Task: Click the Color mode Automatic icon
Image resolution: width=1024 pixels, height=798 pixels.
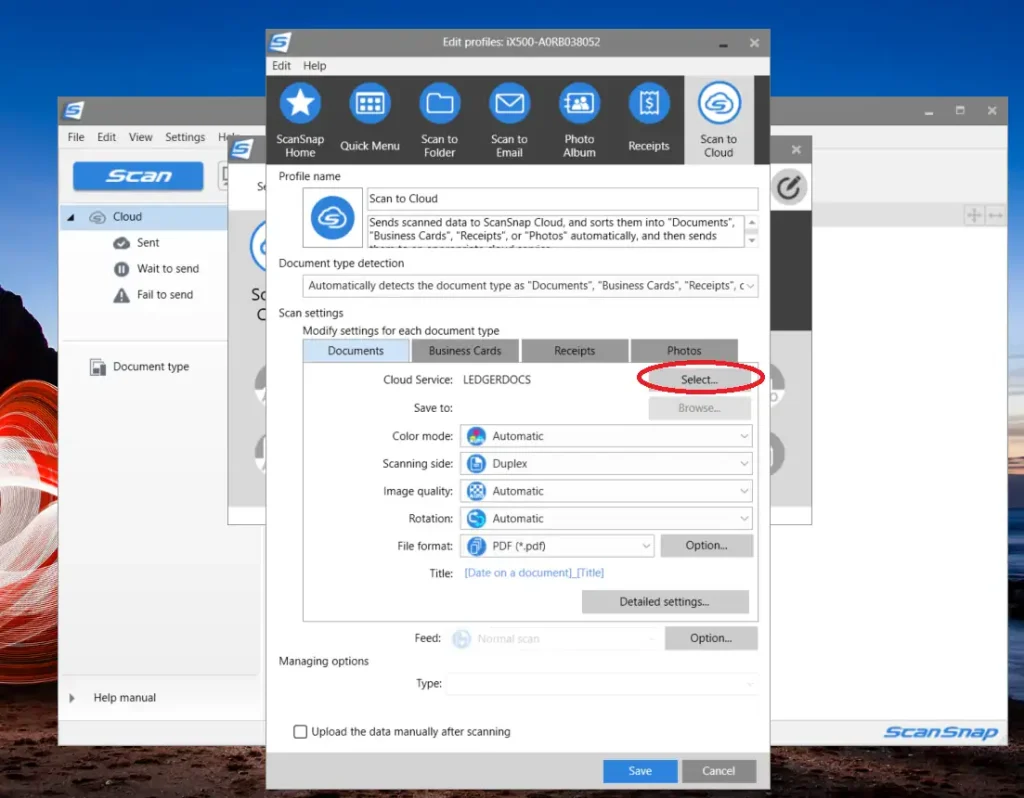Action: tap(477, 436)
